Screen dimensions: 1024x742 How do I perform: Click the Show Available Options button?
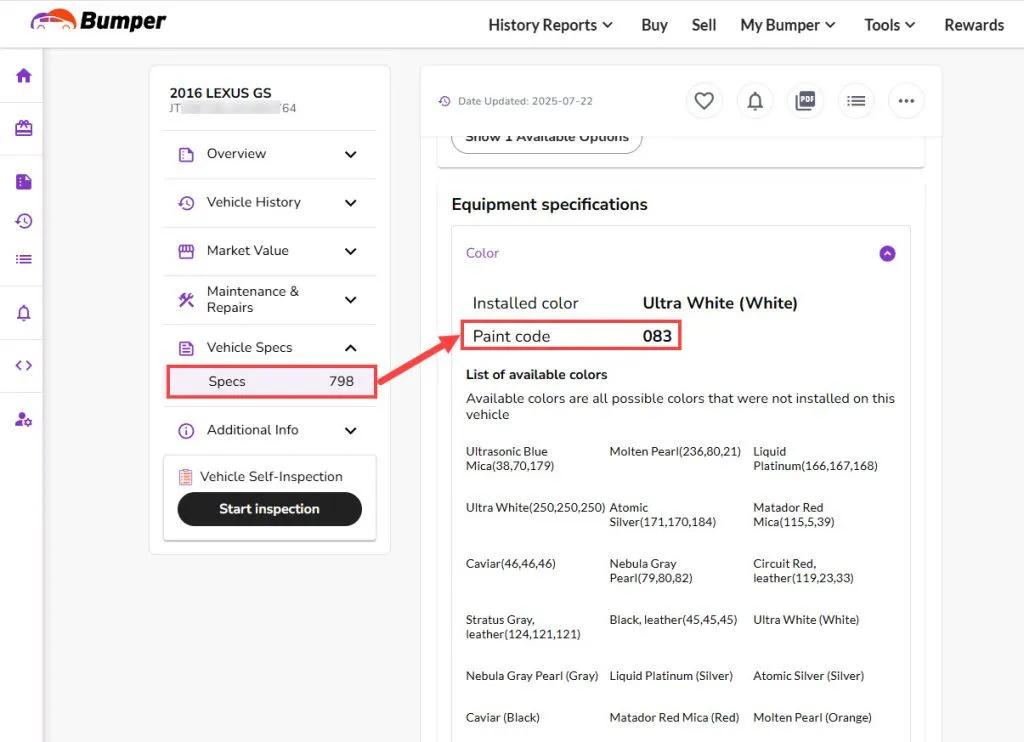pyautogui.click(x=547, y=139)
